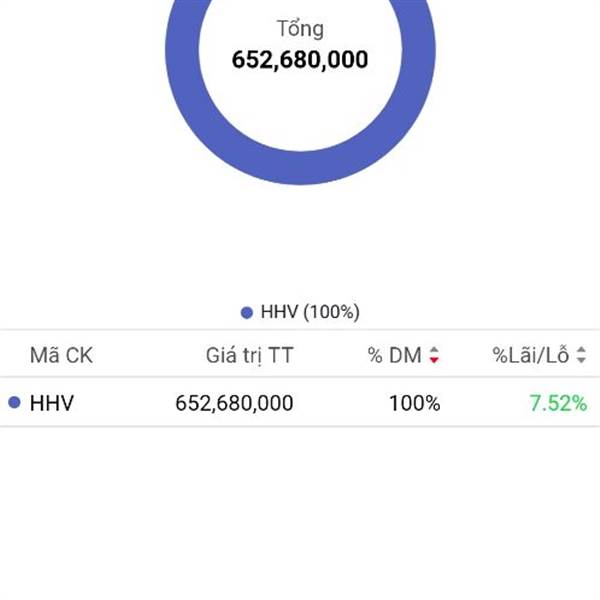Sort by %Lãi/Lỗ column arrows
This screenshot has height=600, width=600.
click(581, 355)
